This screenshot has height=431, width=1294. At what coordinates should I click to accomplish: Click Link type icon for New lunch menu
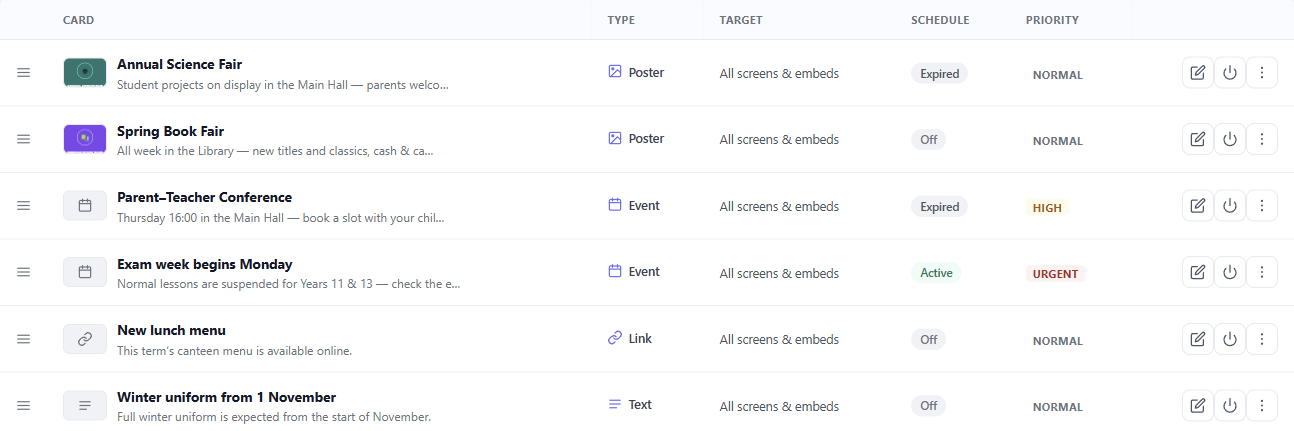coord(615,338)
